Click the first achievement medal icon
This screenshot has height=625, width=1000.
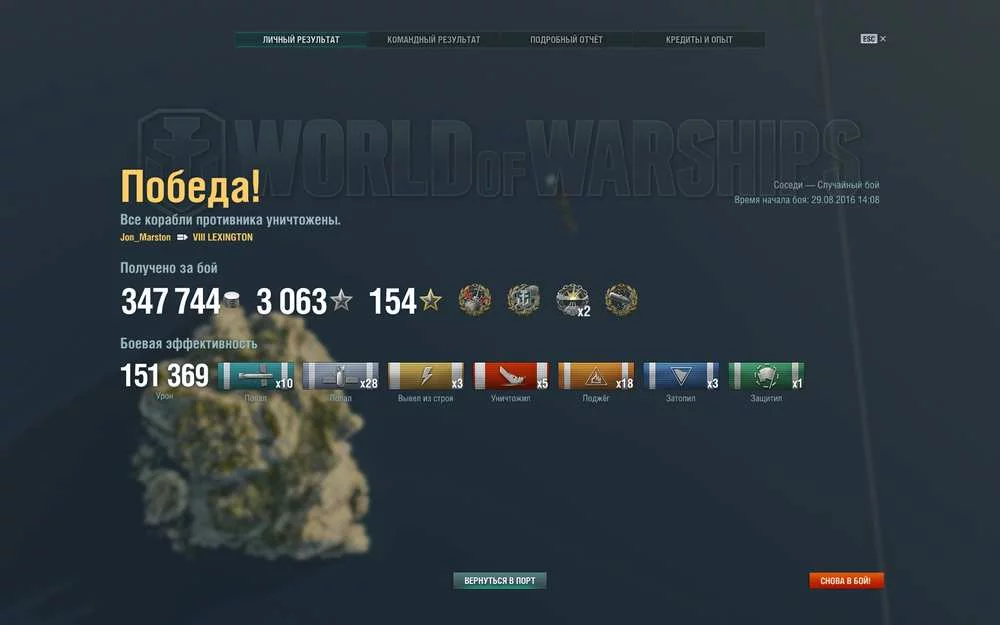point(475,300)
